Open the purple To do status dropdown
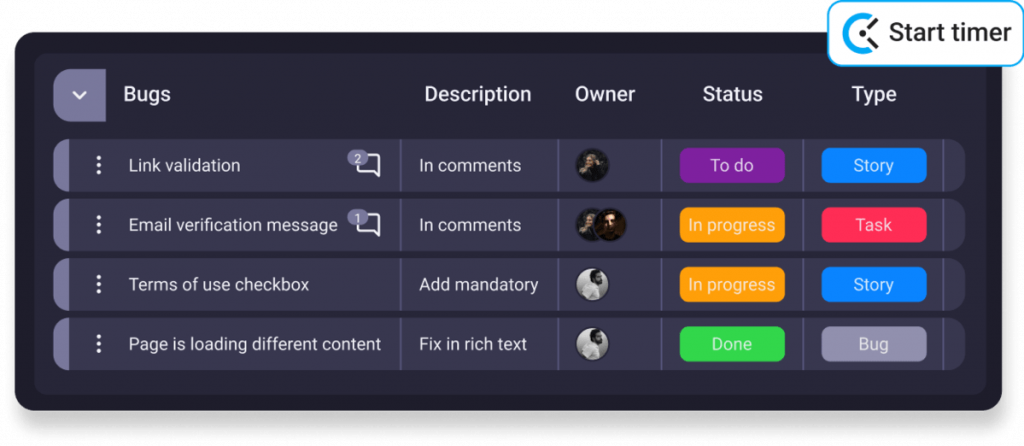The width and height of the screenshot is (1024, 446). [x=732, y=165]
